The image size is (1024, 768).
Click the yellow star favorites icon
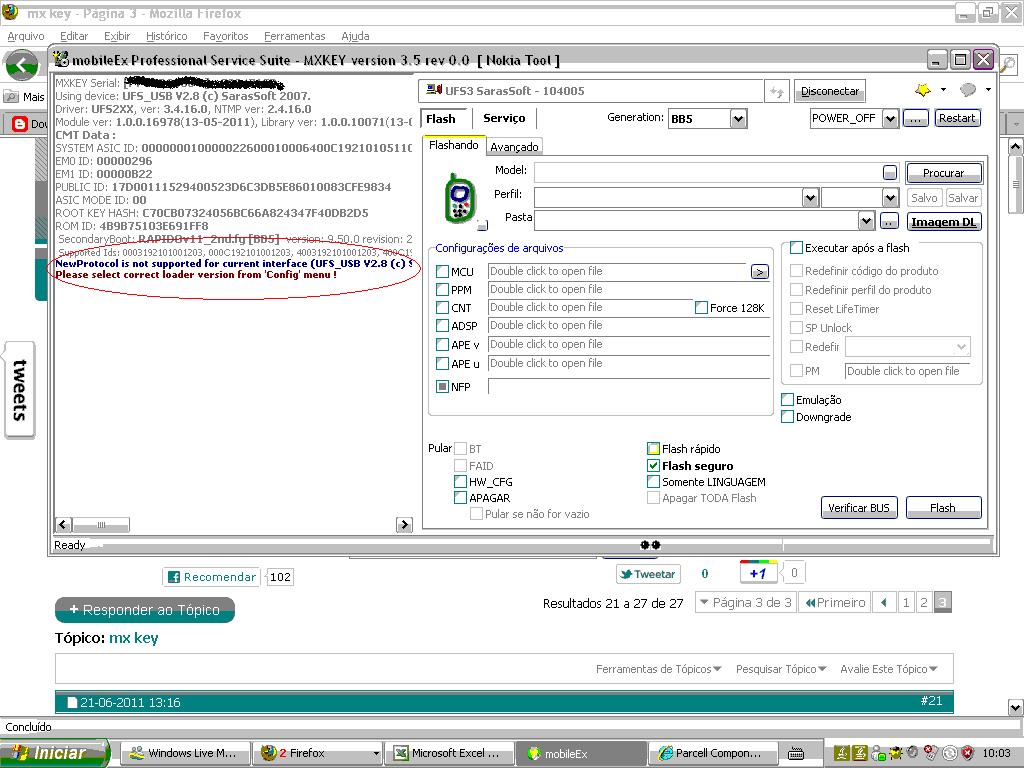coord(923,89)
